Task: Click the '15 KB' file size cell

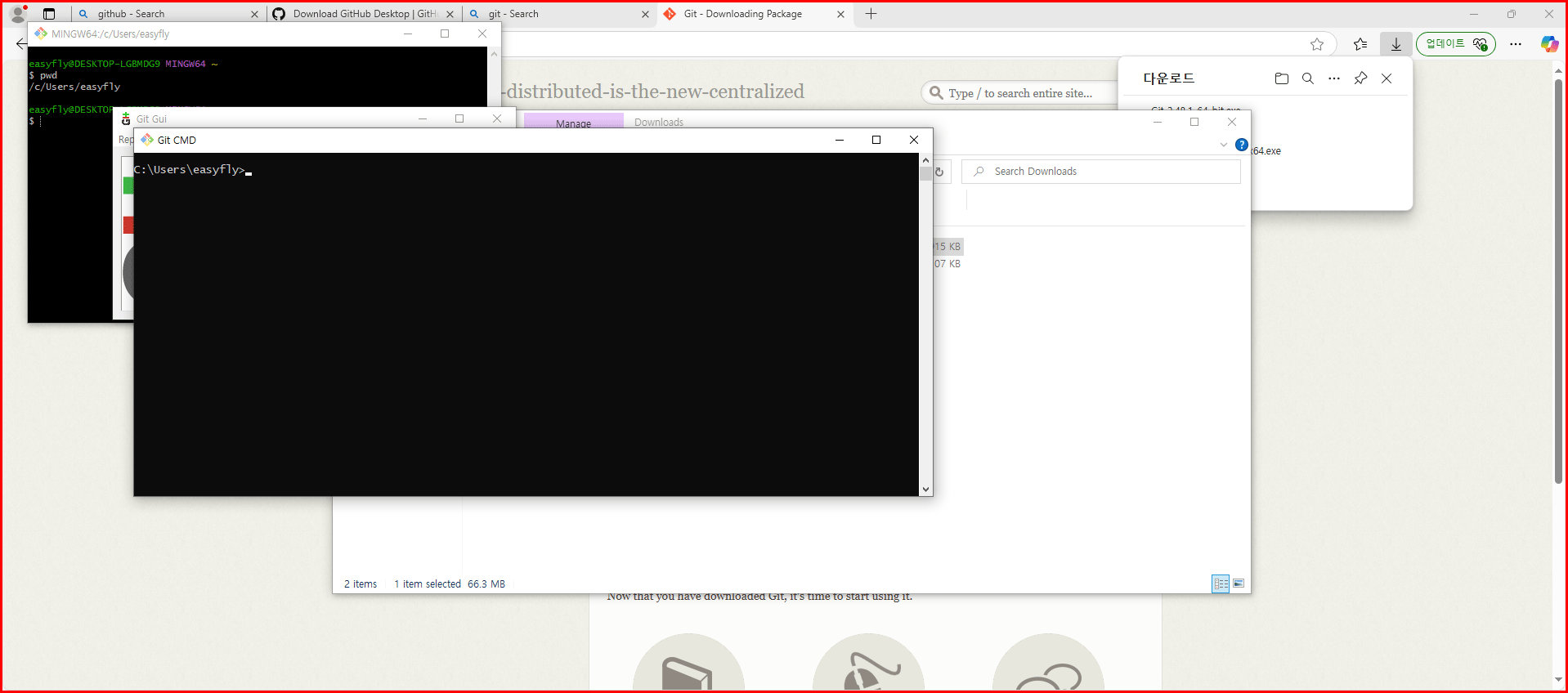Action: [948, 247]
